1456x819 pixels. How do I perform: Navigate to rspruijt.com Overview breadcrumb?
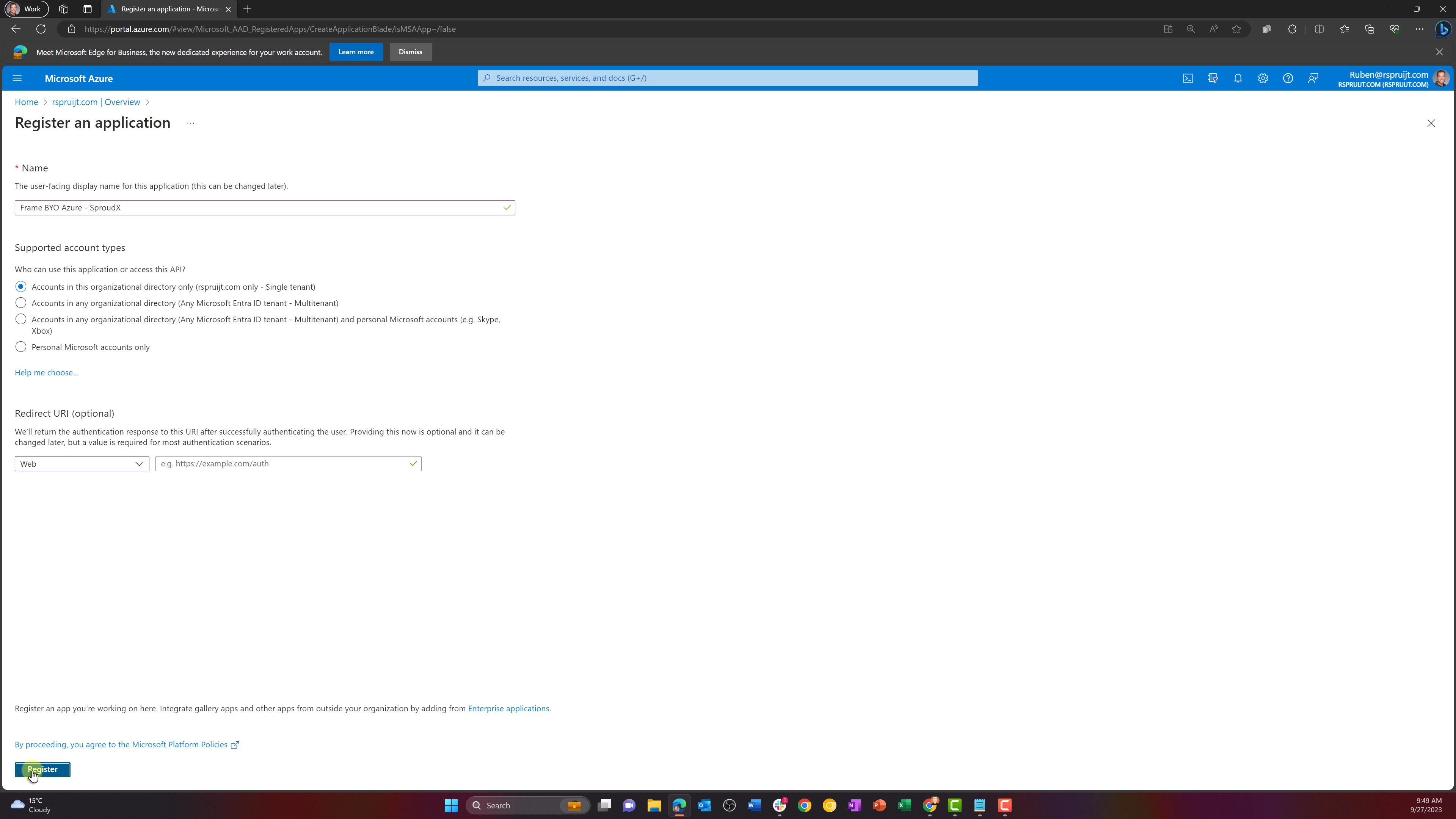point(96,102)
